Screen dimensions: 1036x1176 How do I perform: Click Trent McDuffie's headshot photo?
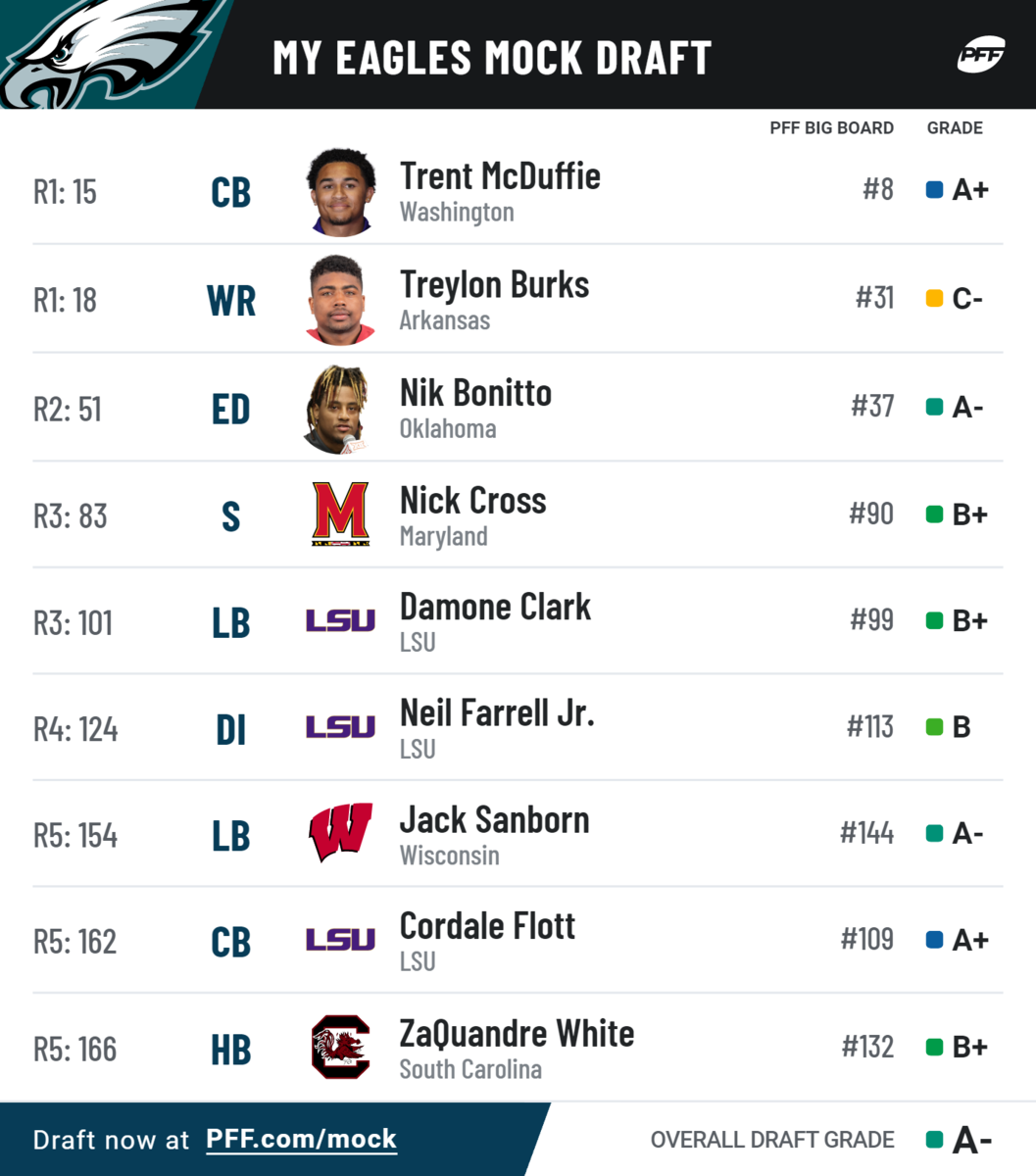tap(341, 192)
